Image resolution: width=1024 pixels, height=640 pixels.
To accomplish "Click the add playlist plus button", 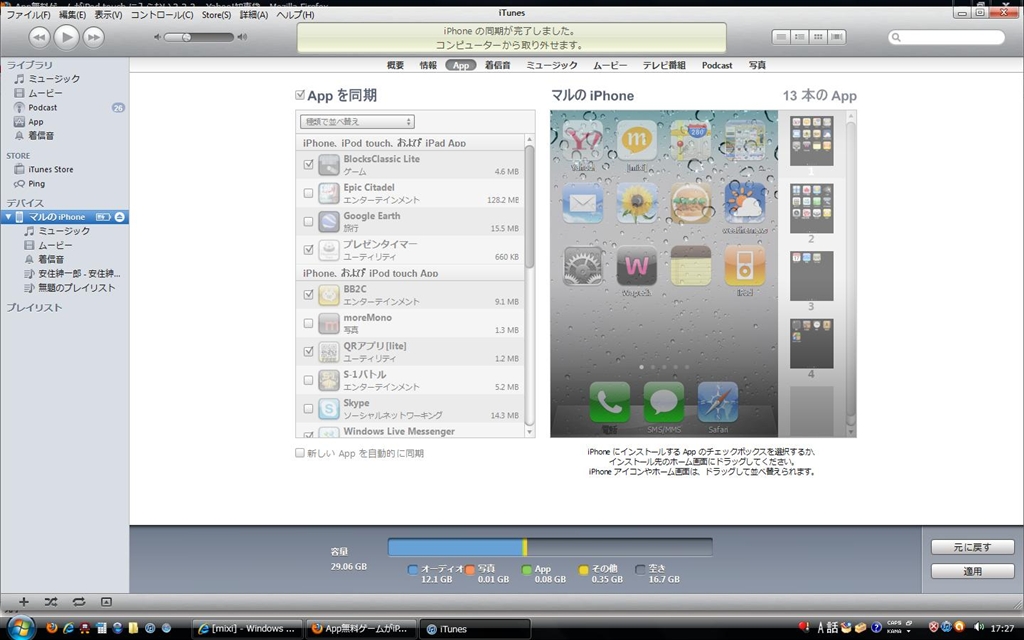I will (24, 602).
